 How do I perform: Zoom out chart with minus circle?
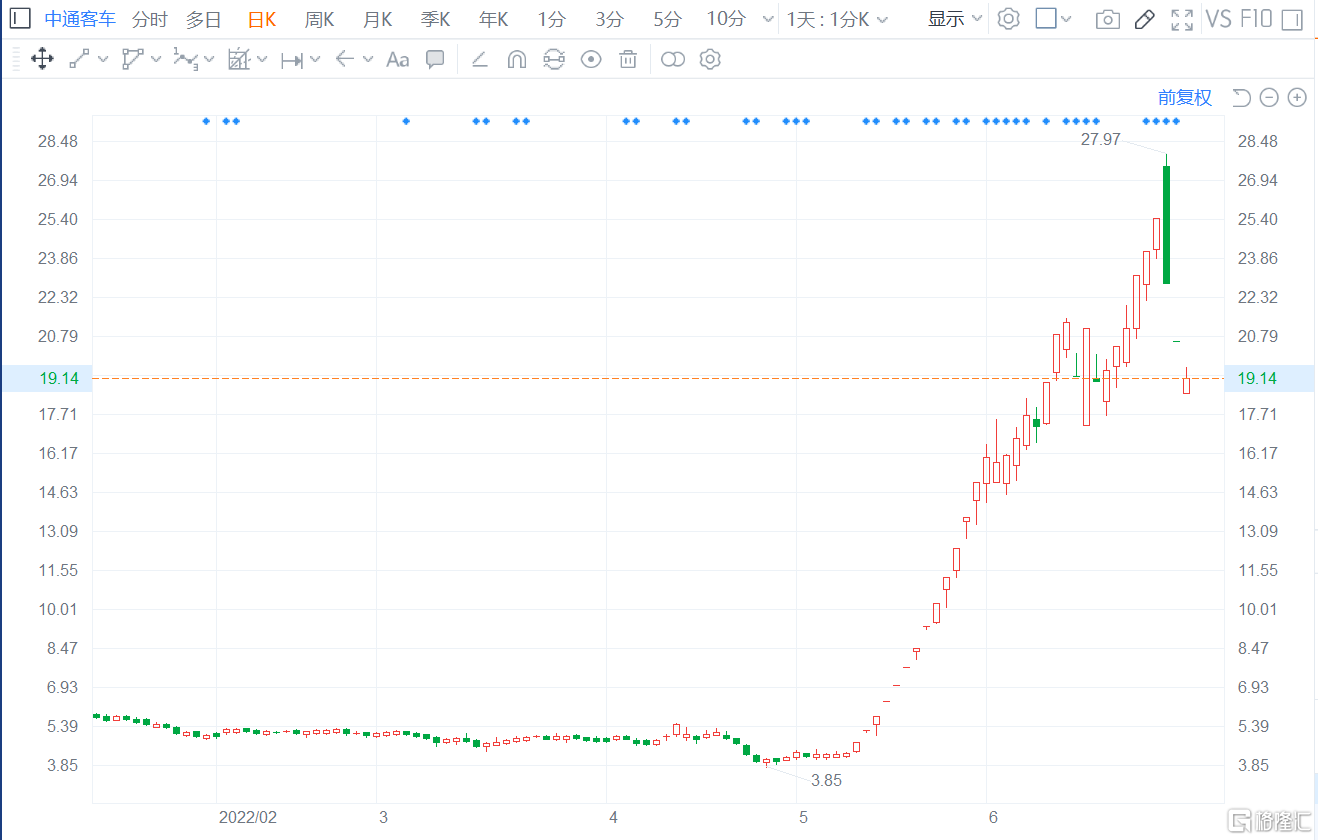(x=1269, y=97)
